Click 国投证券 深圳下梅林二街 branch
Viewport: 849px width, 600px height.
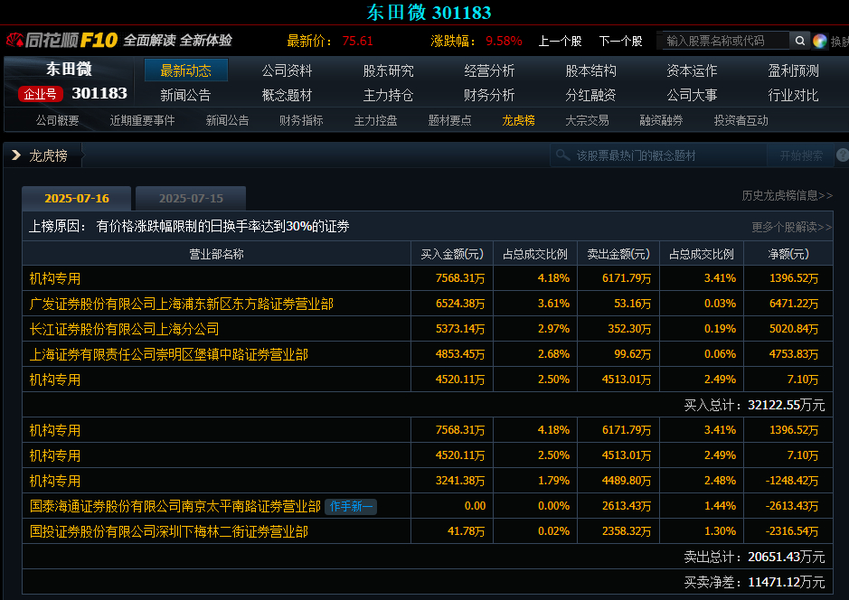click(169, 532)
